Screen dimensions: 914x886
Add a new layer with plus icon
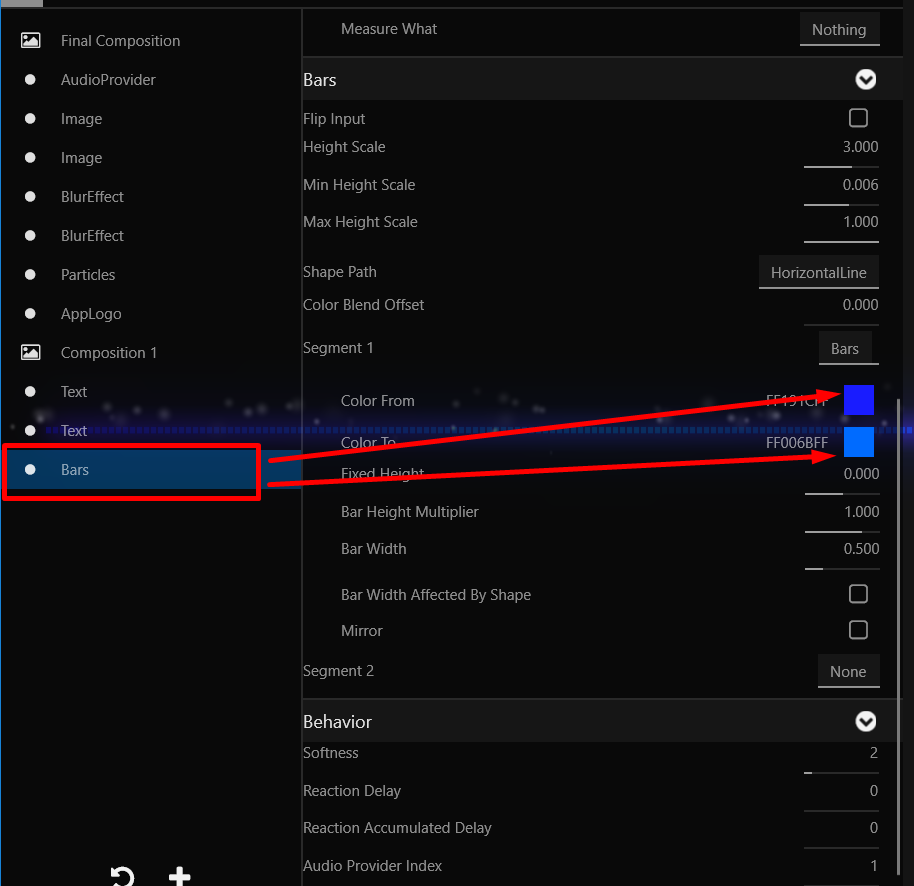(x=179, y=877)
